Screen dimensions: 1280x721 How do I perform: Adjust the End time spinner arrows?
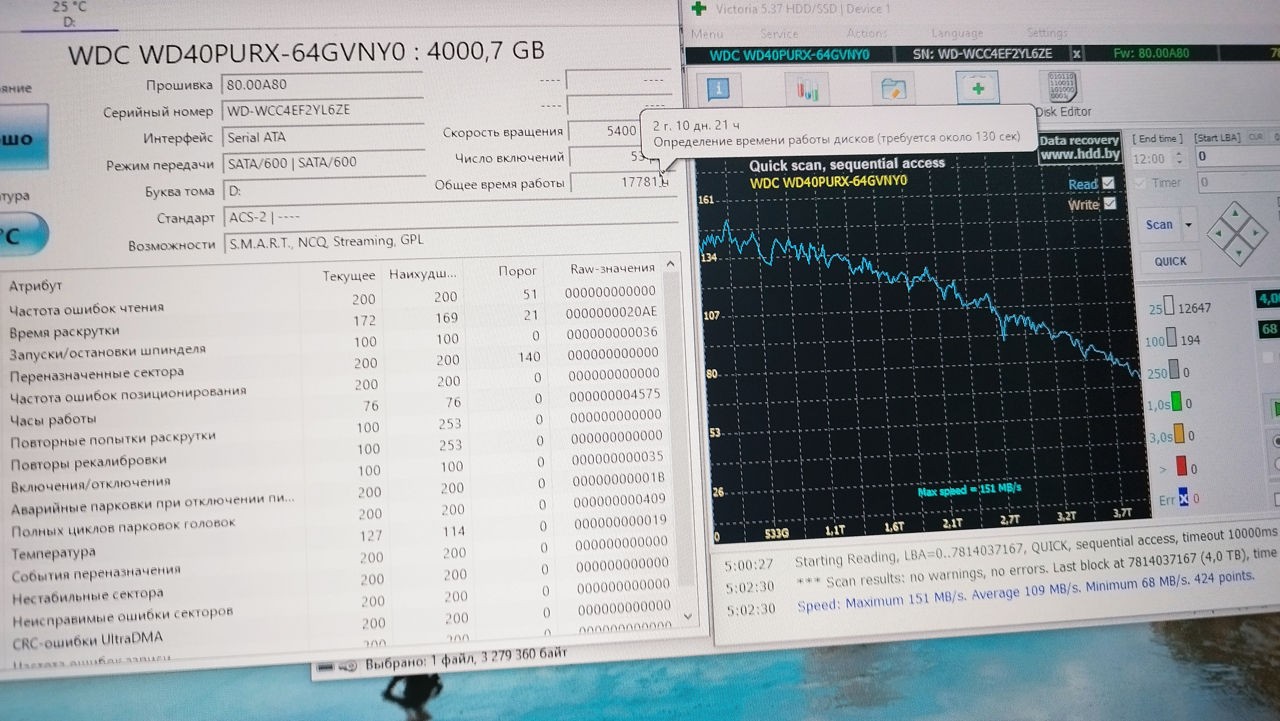(1178, 158)
